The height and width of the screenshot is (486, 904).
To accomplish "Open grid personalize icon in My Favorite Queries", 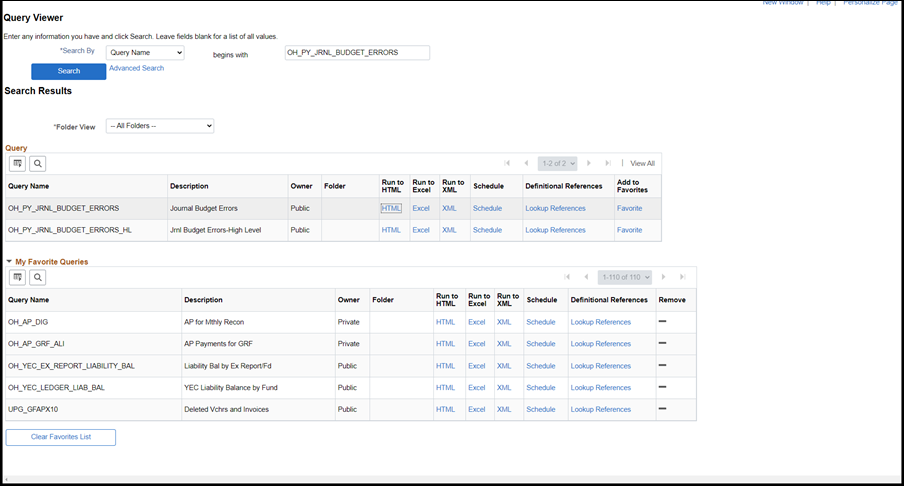I will pyautogui.click(x=17, y=277).
